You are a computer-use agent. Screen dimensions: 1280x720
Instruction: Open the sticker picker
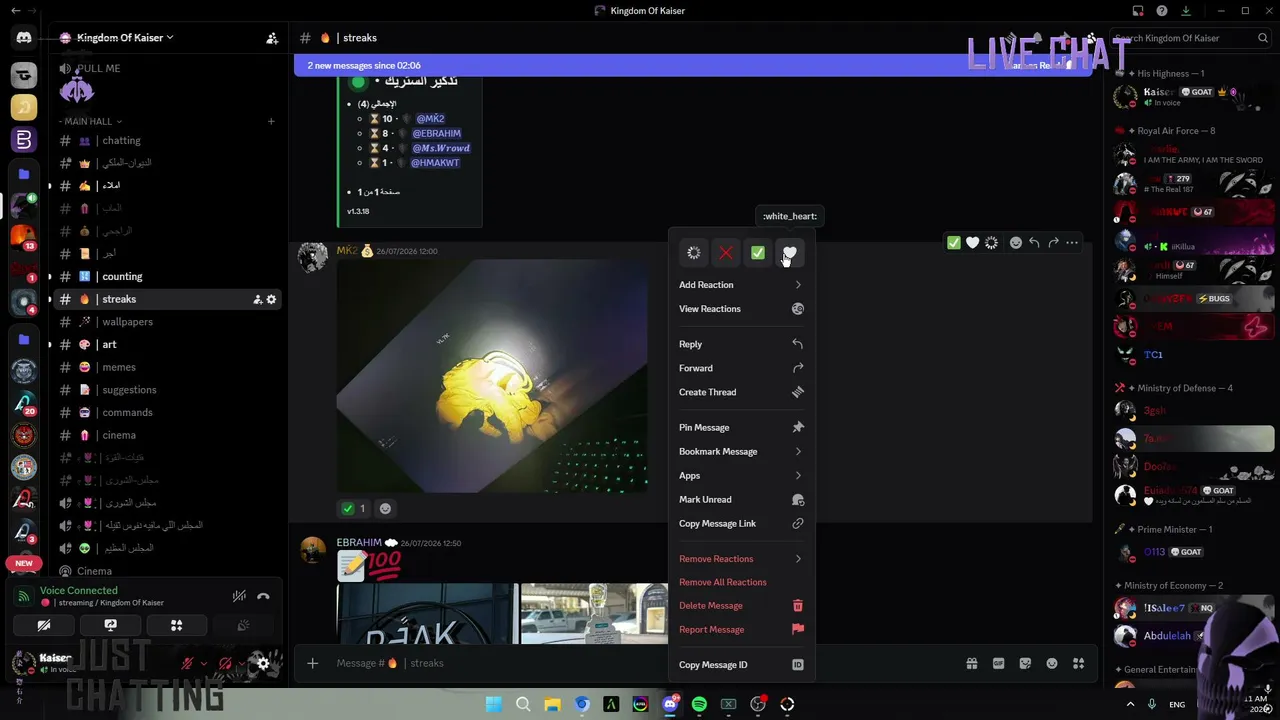[x=1025, y=663]
